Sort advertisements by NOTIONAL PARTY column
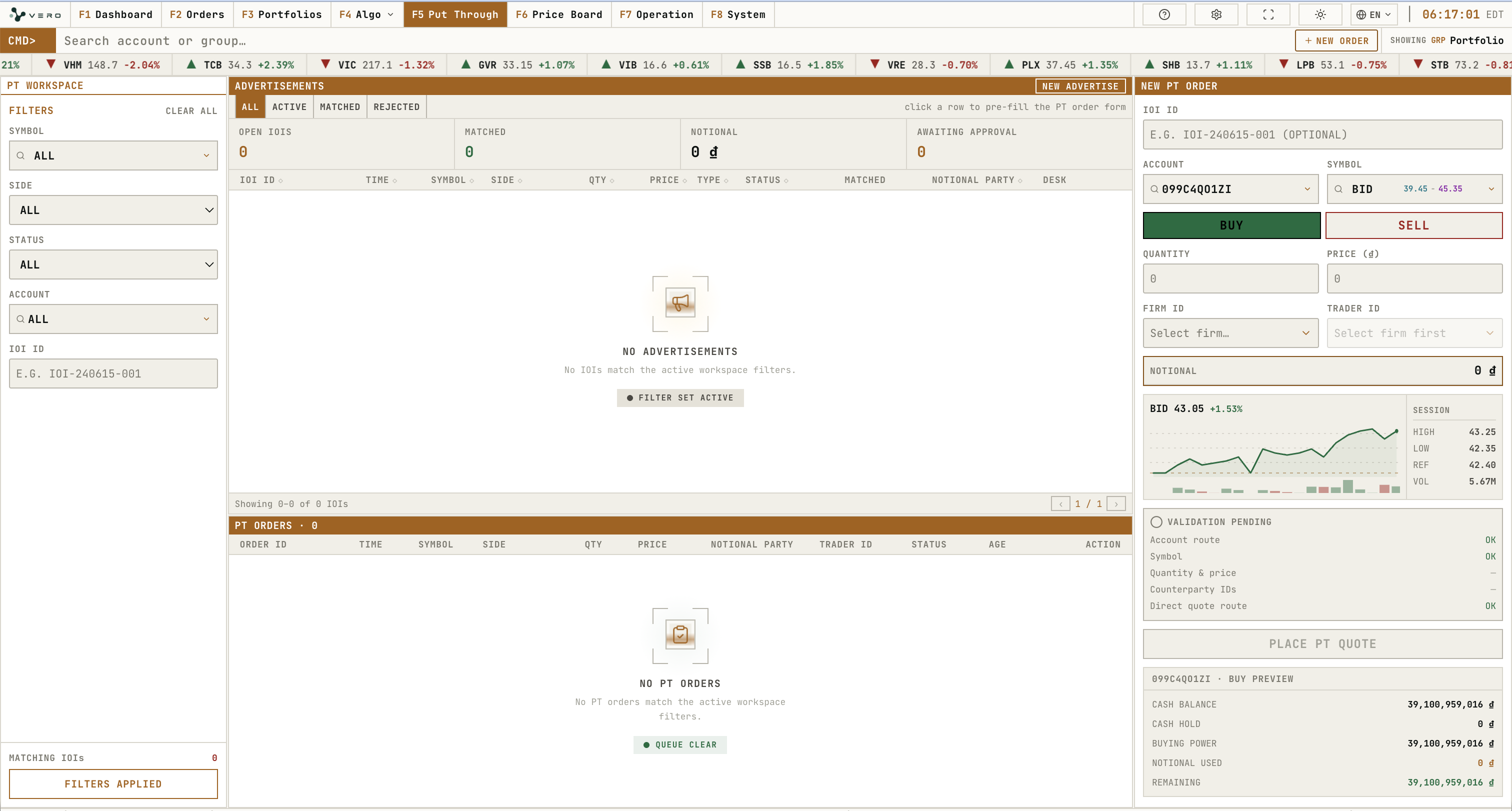 tap(976, 180)
